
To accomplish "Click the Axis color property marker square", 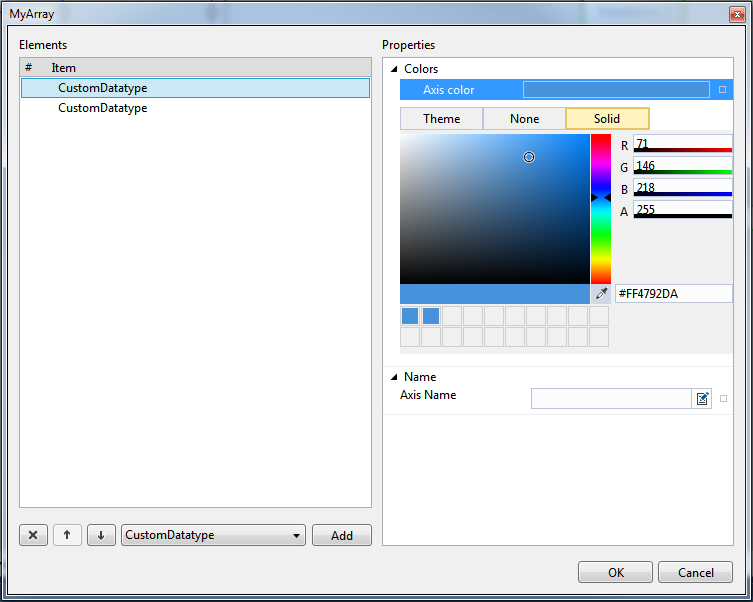I will (722, 90).
